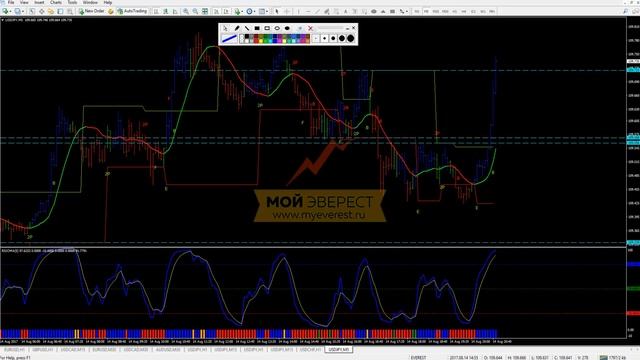Viewport: 640px width, 360px height.
Task: Click the New Order button
Action: coord(92,11)
